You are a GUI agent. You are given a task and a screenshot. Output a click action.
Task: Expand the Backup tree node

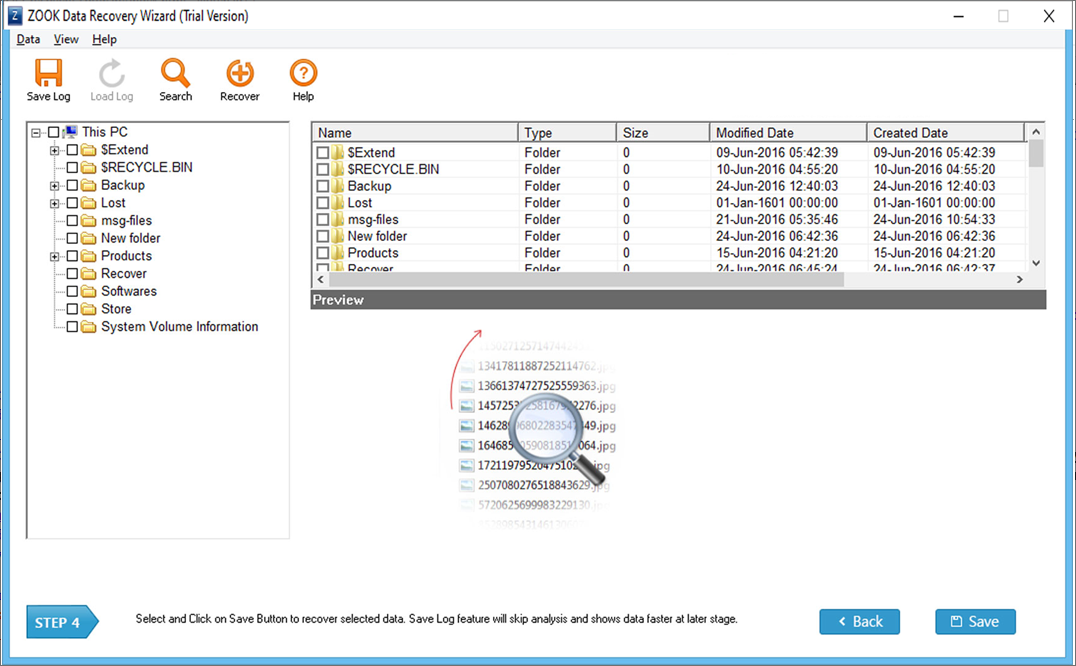[x=54, y=186]
